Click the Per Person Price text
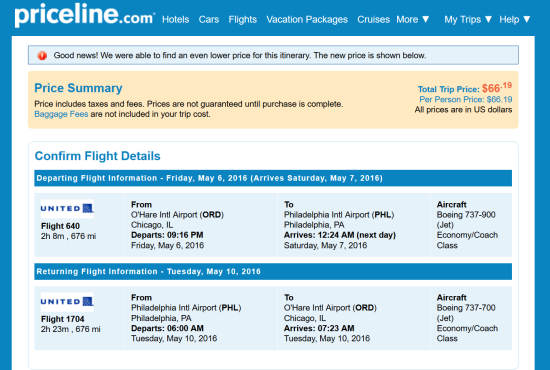This screenshot has width=550, height=370. [465, 100]
